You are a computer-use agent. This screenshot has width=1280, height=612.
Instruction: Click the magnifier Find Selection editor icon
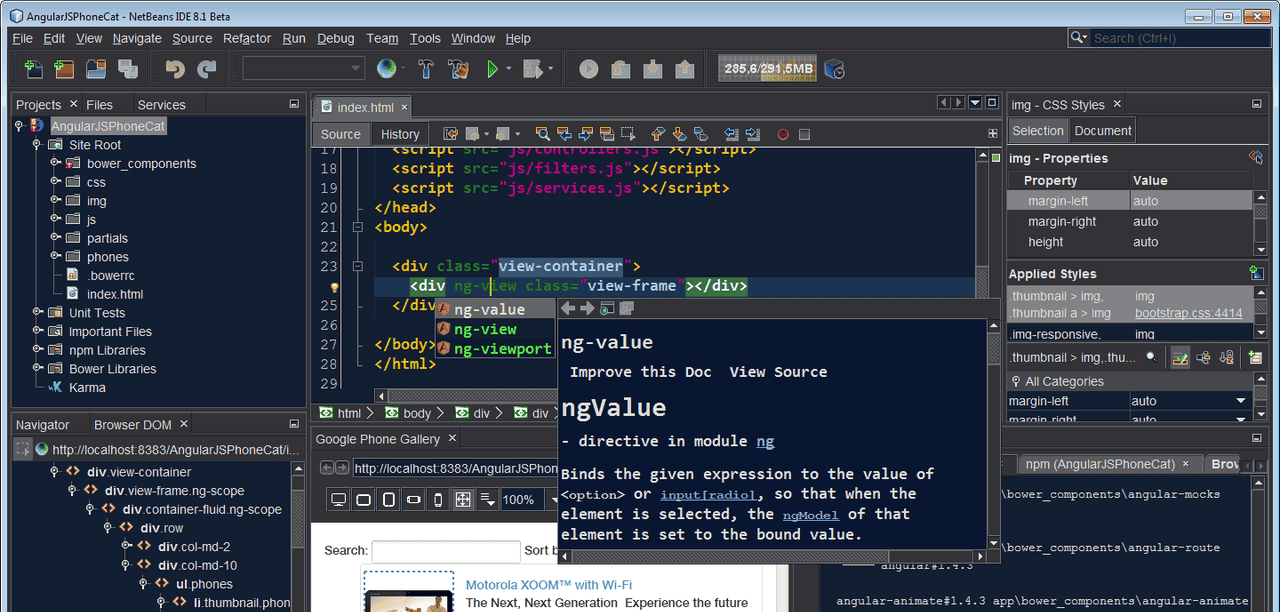pyautogui.click(x=542, y=134)
